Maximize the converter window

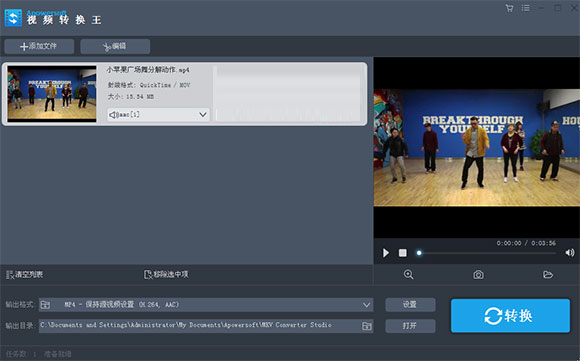(558, 8)
